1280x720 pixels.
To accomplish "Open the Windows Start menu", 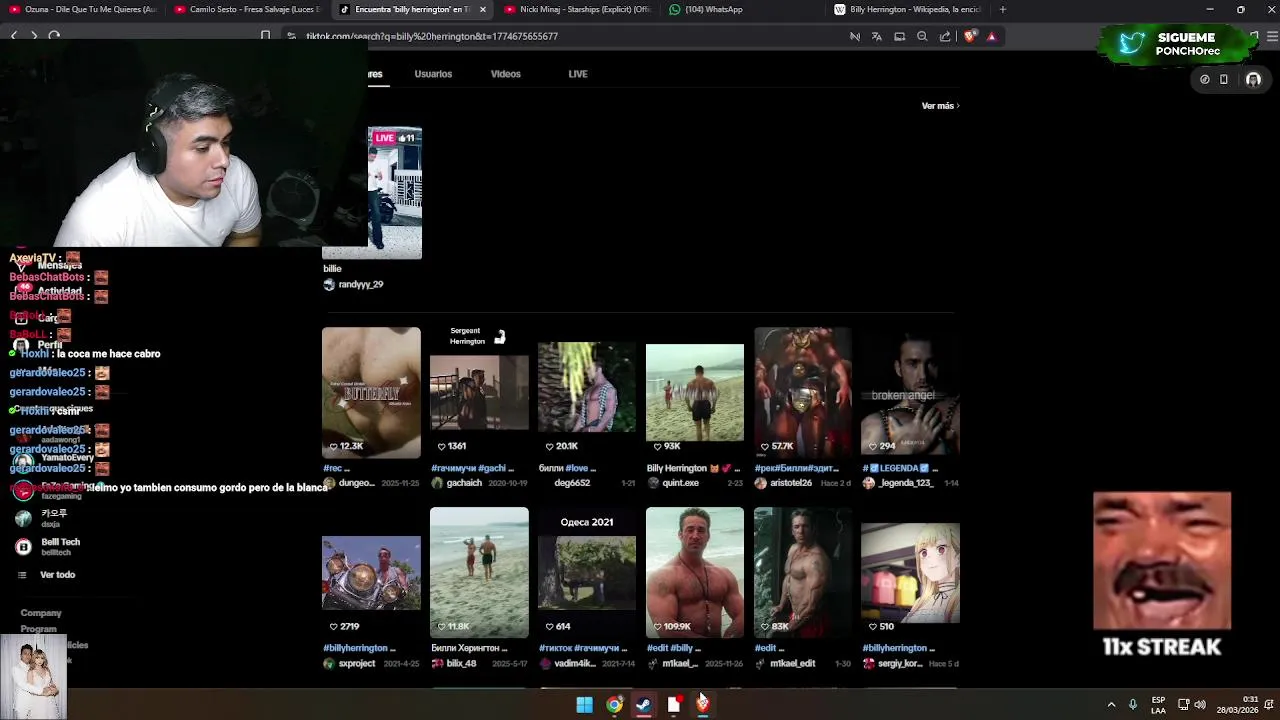I will pos(584,705).
